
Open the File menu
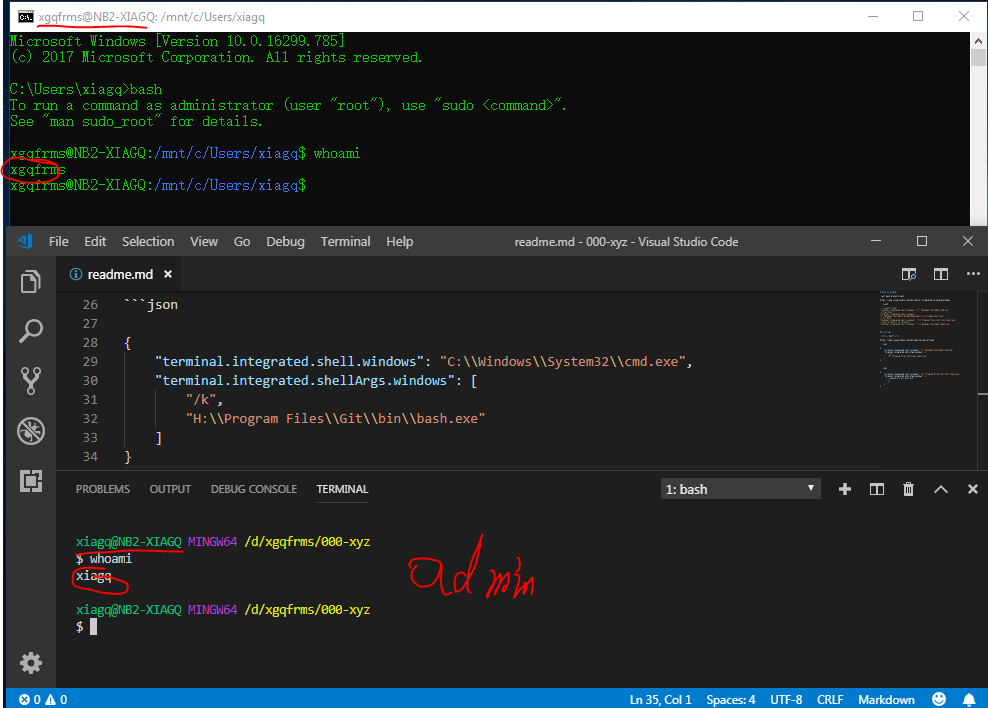click(59, 241)
